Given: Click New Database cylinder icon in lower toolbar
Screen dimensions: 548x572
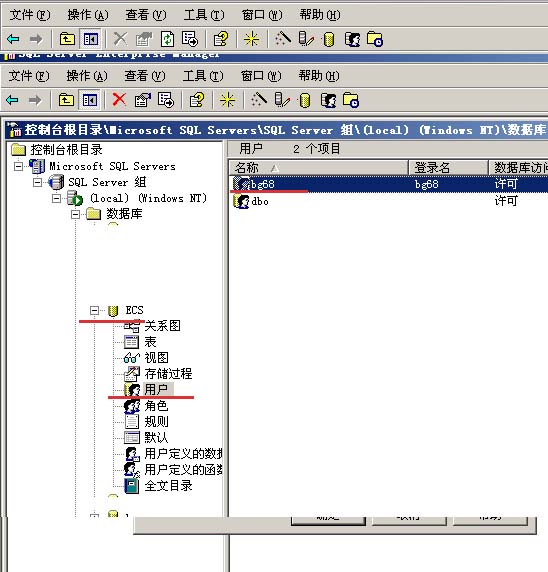Looking at the screenshot, I should point(305,100).
